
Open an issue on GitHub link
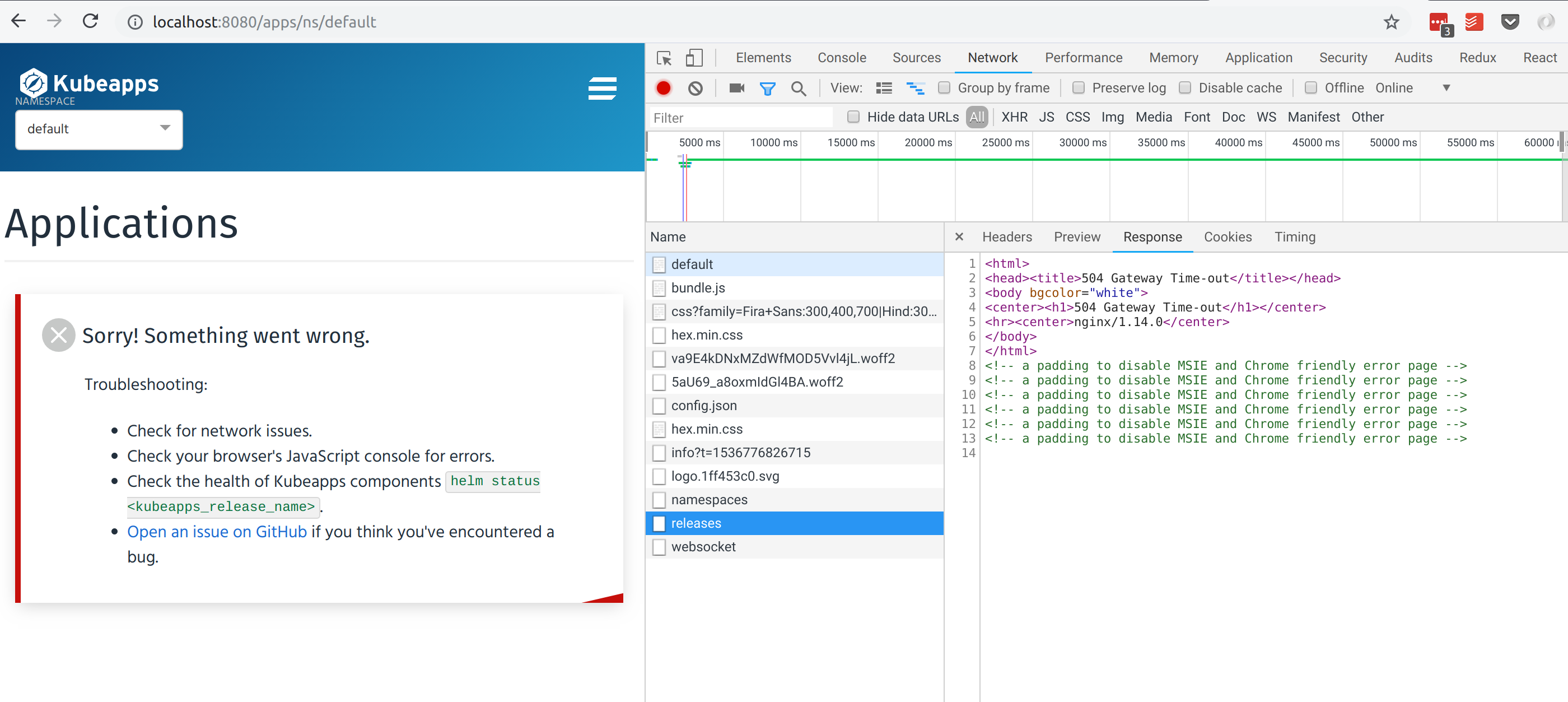point(216,532)
